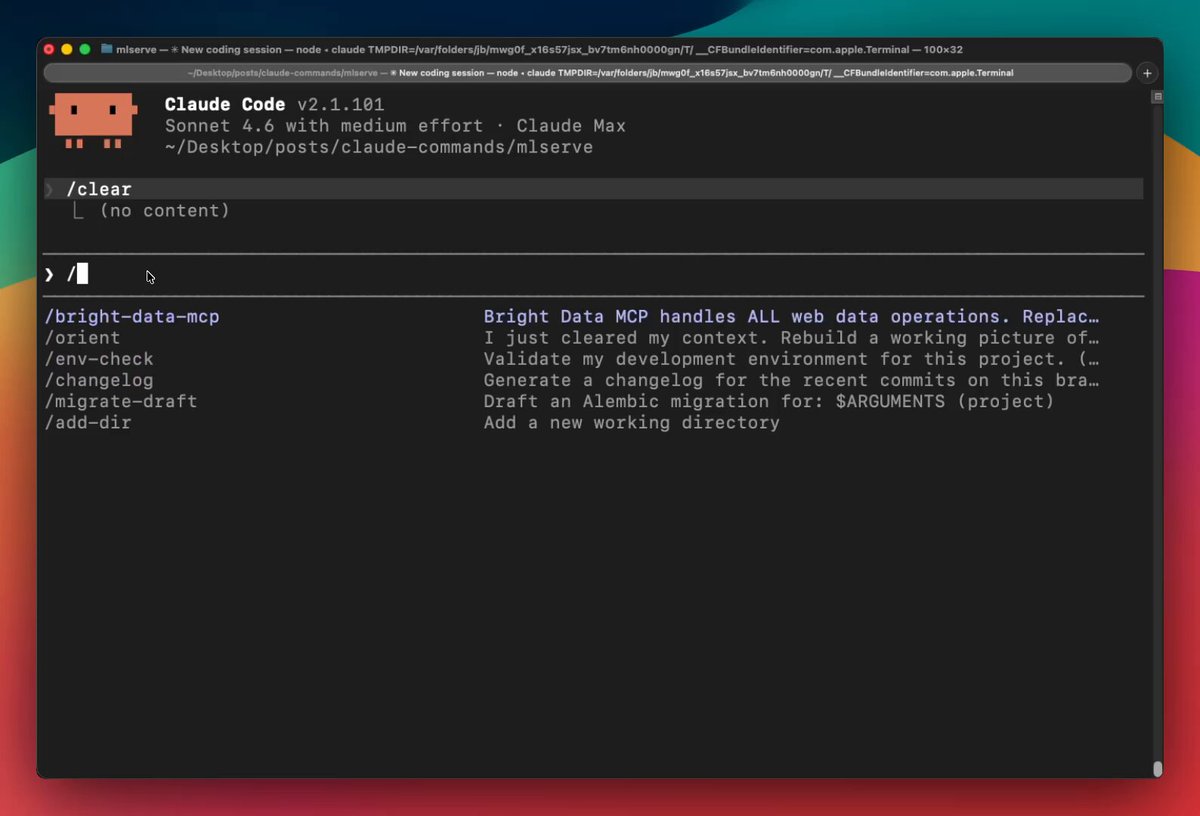This screenshot has width=1200, height=816.
Task: Select the /orient command suggestion
Action: click(82, 338)
